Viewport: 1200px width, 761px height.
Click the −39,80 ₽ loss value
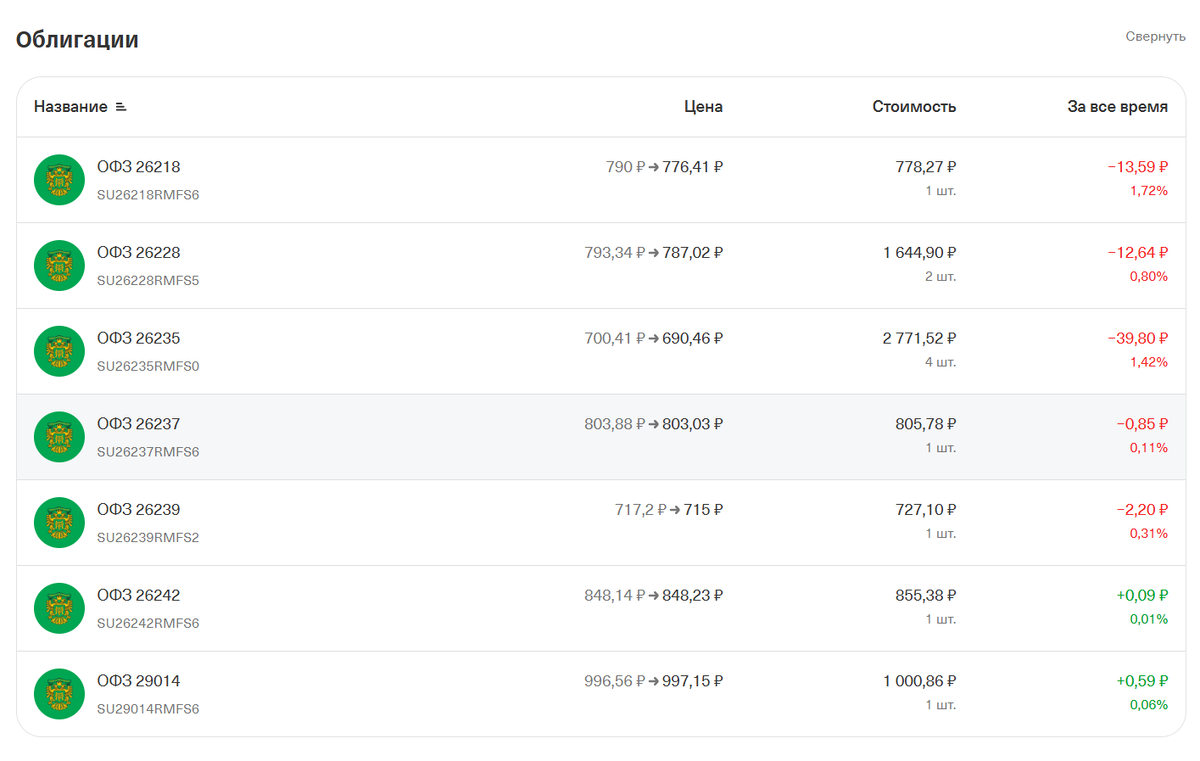(x=1137, y=339)
